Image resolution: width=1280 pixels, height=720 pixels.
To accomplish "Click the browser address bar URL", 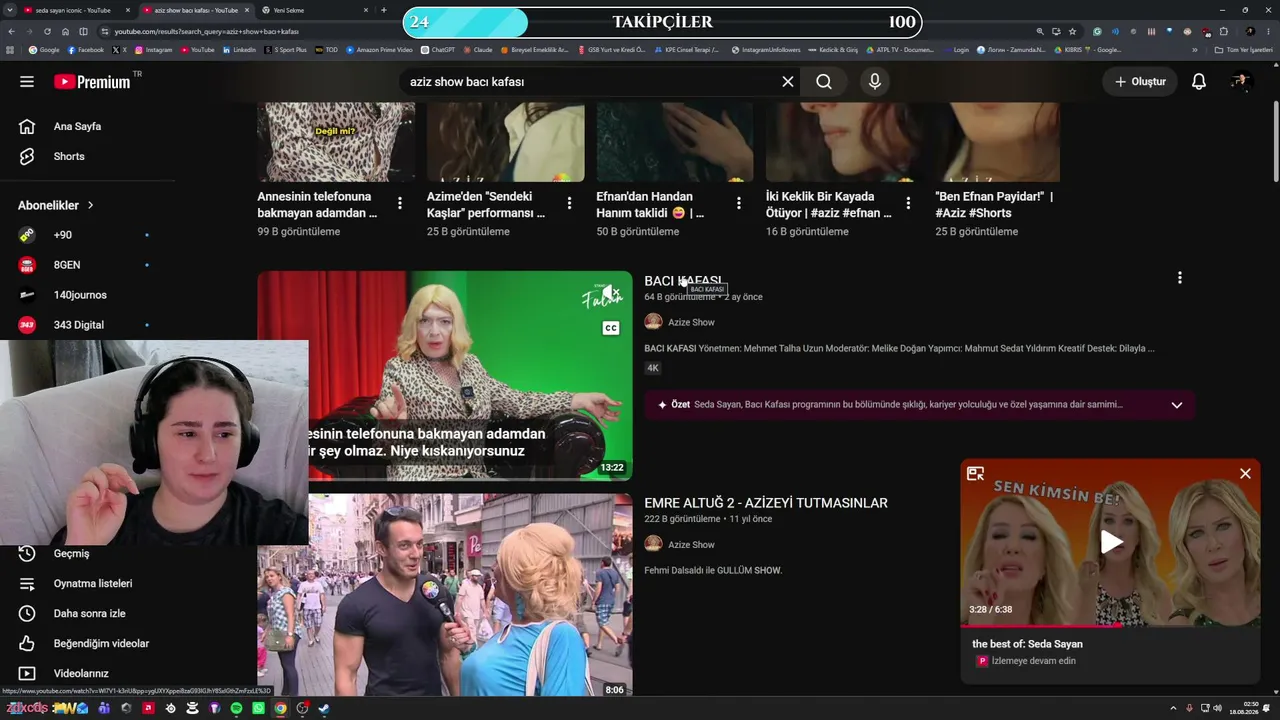I will (207, 32).
